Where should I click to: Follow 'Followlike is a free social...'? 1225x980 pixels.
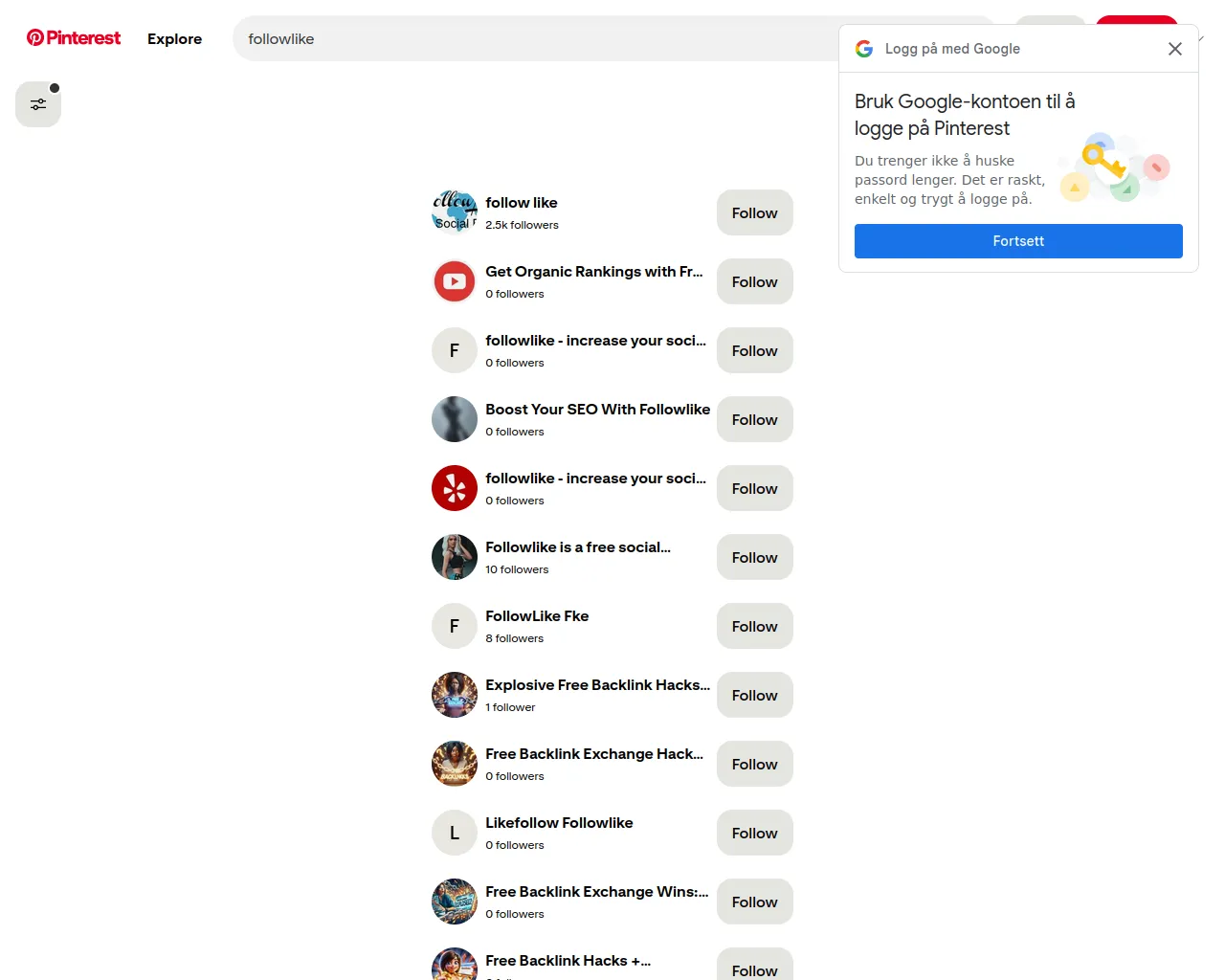755,557
